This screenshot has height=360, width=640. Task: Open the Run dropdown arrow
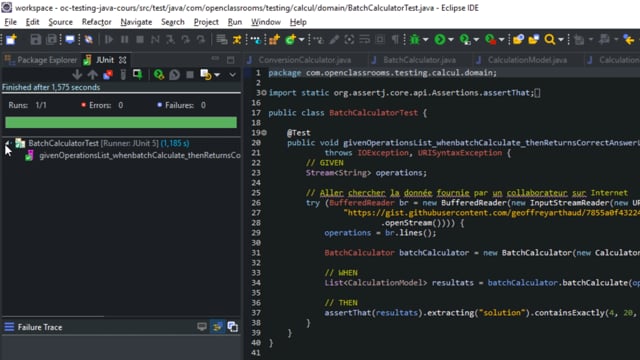tap(451, 40)
